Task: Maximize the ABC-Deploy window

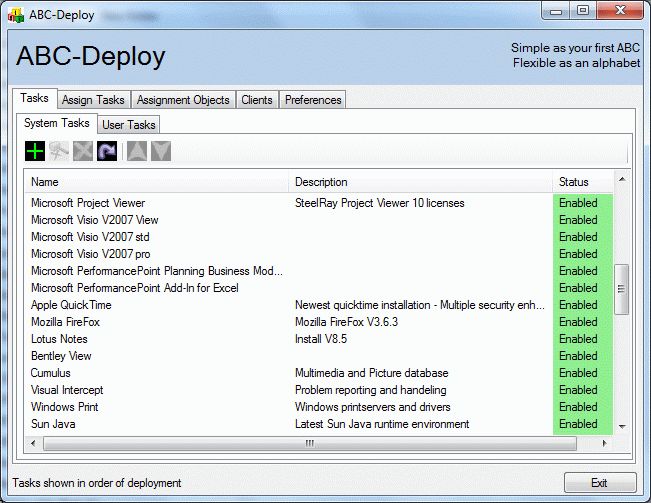Action: (x=583, y=11)
